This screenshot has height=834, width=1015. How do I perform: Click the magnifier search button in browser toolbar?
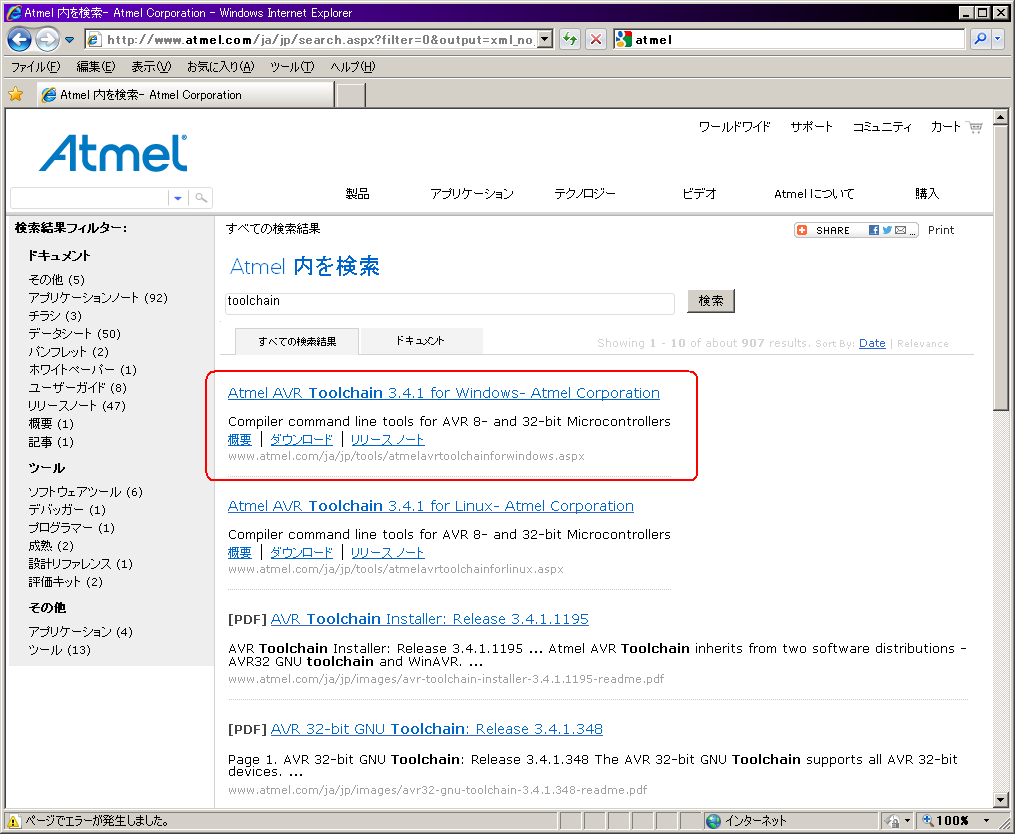980,39
